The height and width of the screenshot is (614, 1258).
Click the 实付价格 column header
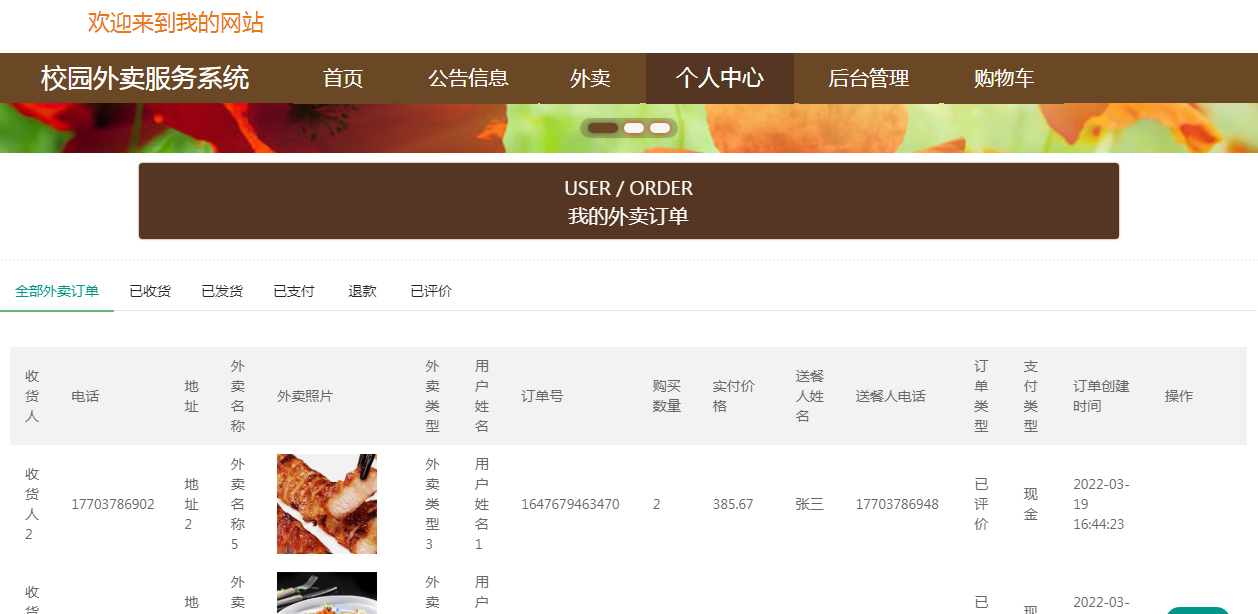tap(734, 396)
